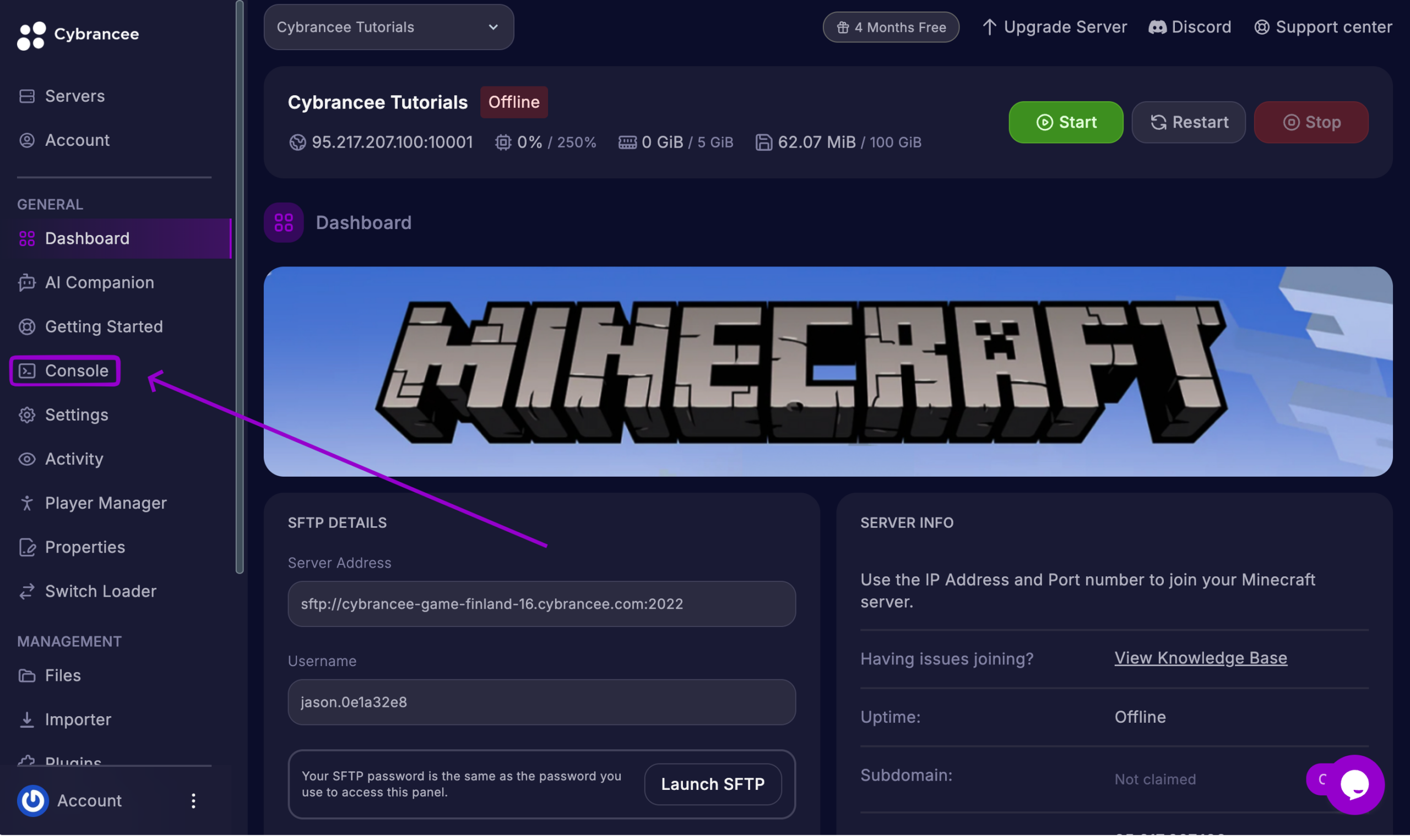Click the Activity eye icon
This screenshot has width=1410, height=840.
(x=26, y=460)
